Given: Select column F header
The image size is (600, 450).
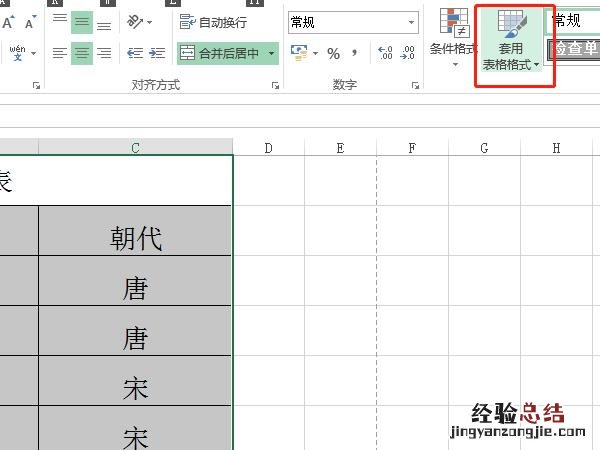Looking at the screenshot, I should [x=412, y=148].
